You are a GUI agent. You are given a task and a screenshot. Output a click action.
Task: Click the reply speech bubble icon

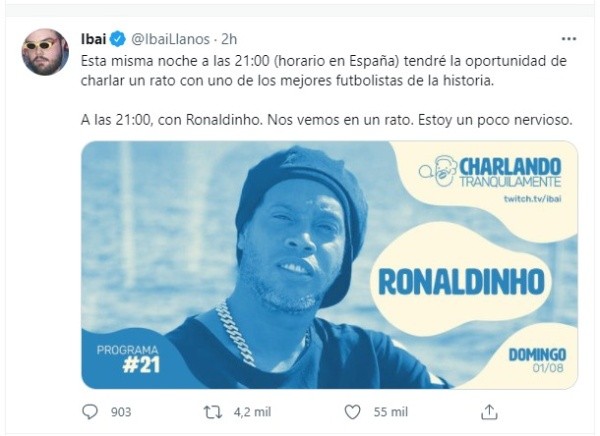(90, 411)
